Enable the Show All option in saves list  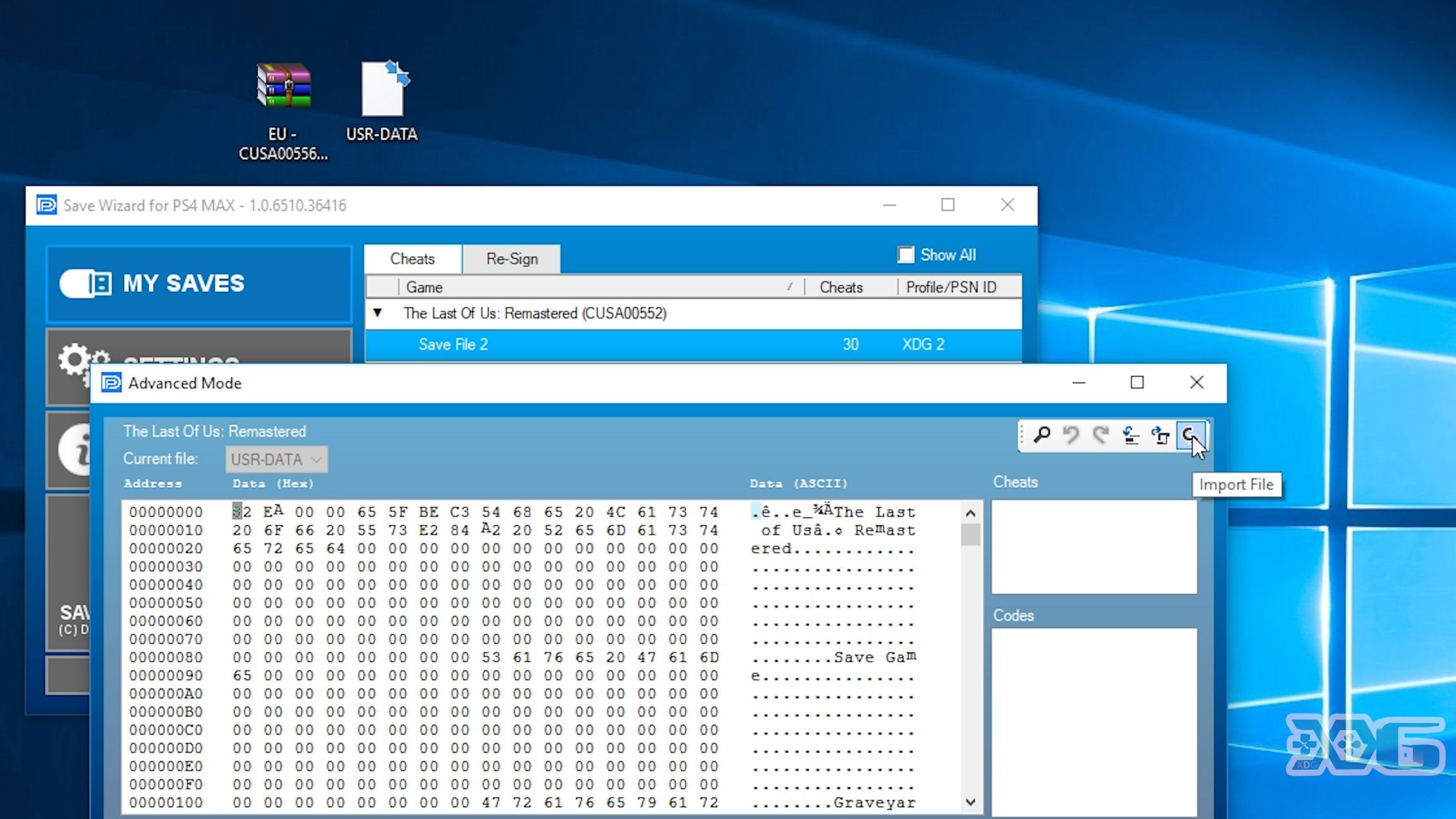pos(906,255)
